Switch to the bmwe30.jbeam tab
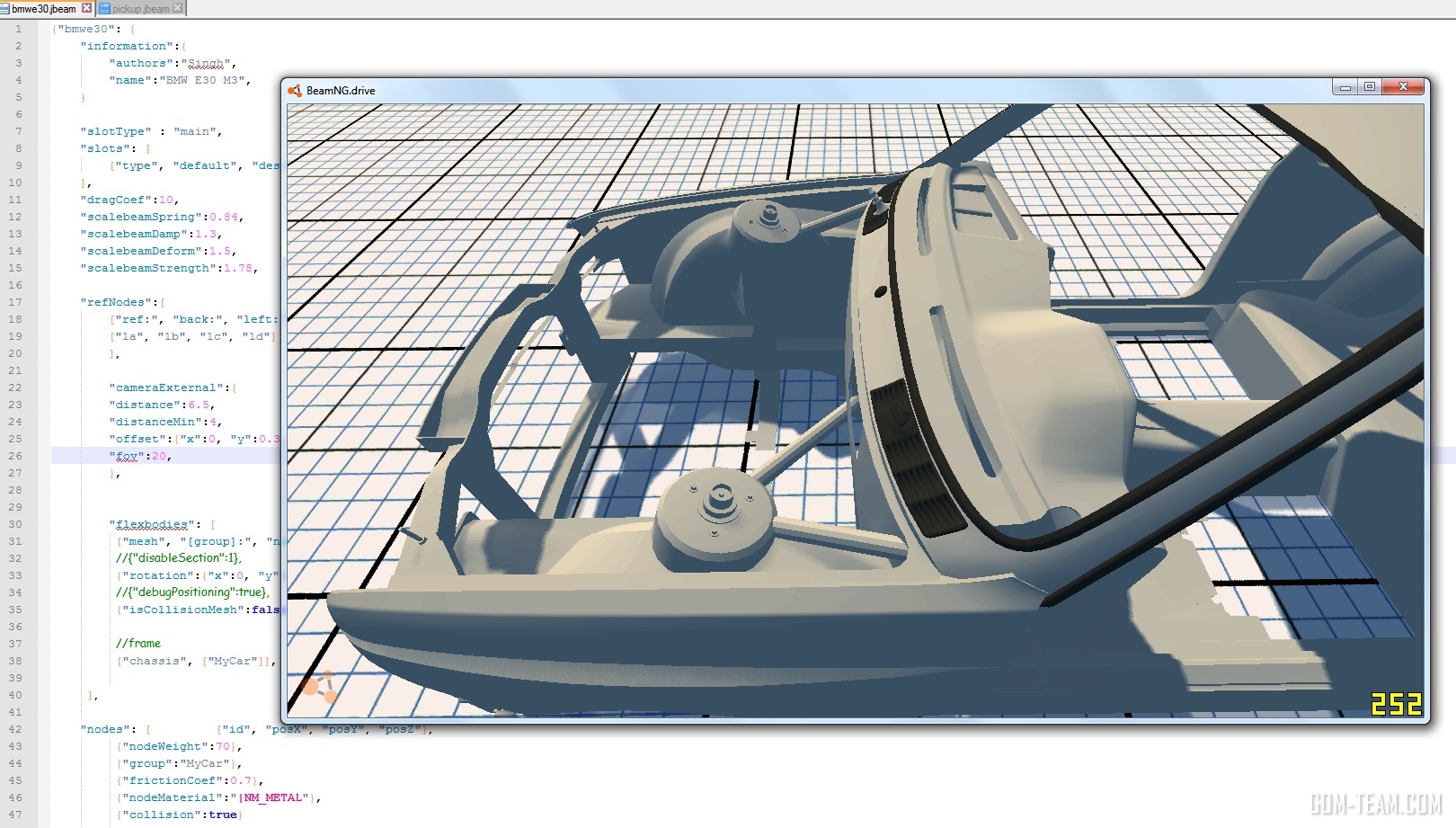Image resolution: width=1456 pixels, height=828 pixels. (41, 8)
